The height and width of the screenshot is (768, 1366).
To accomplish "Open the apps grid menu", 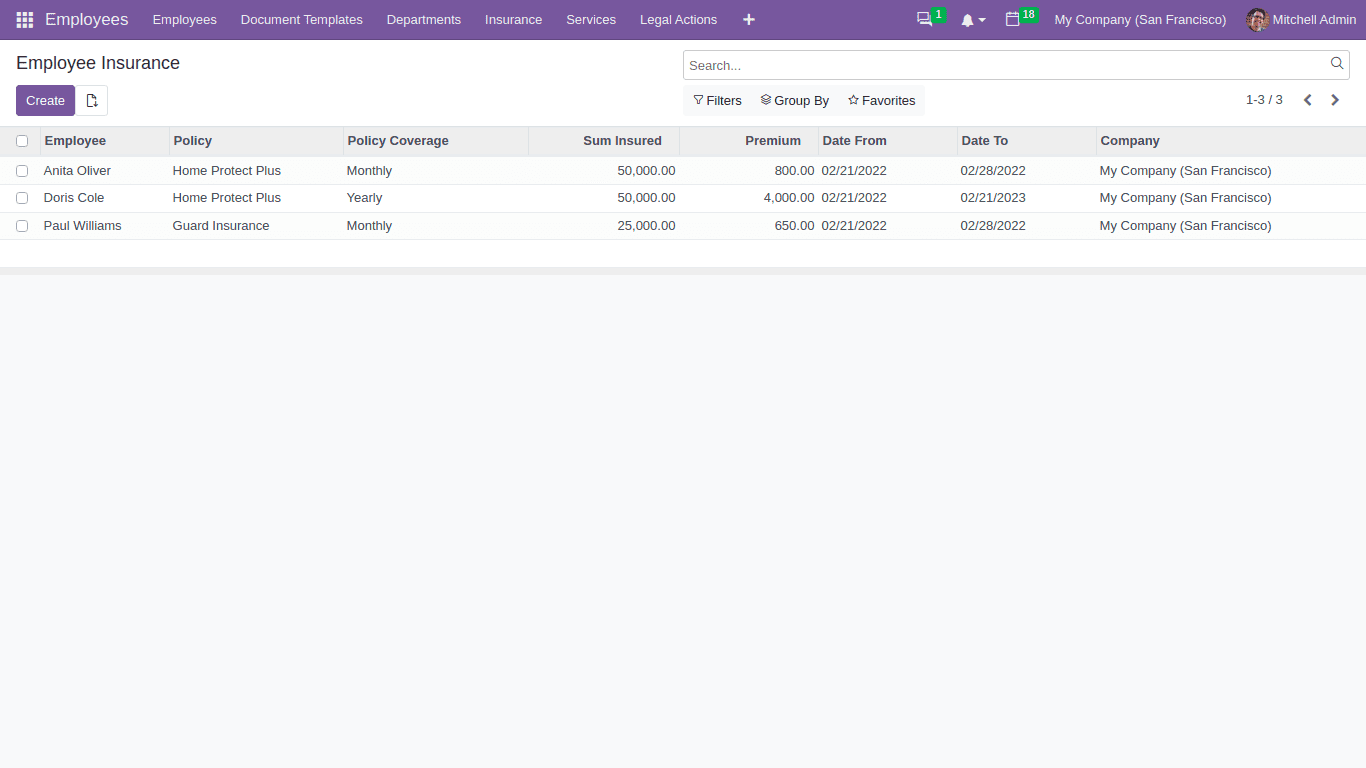I will coord(22,19).
